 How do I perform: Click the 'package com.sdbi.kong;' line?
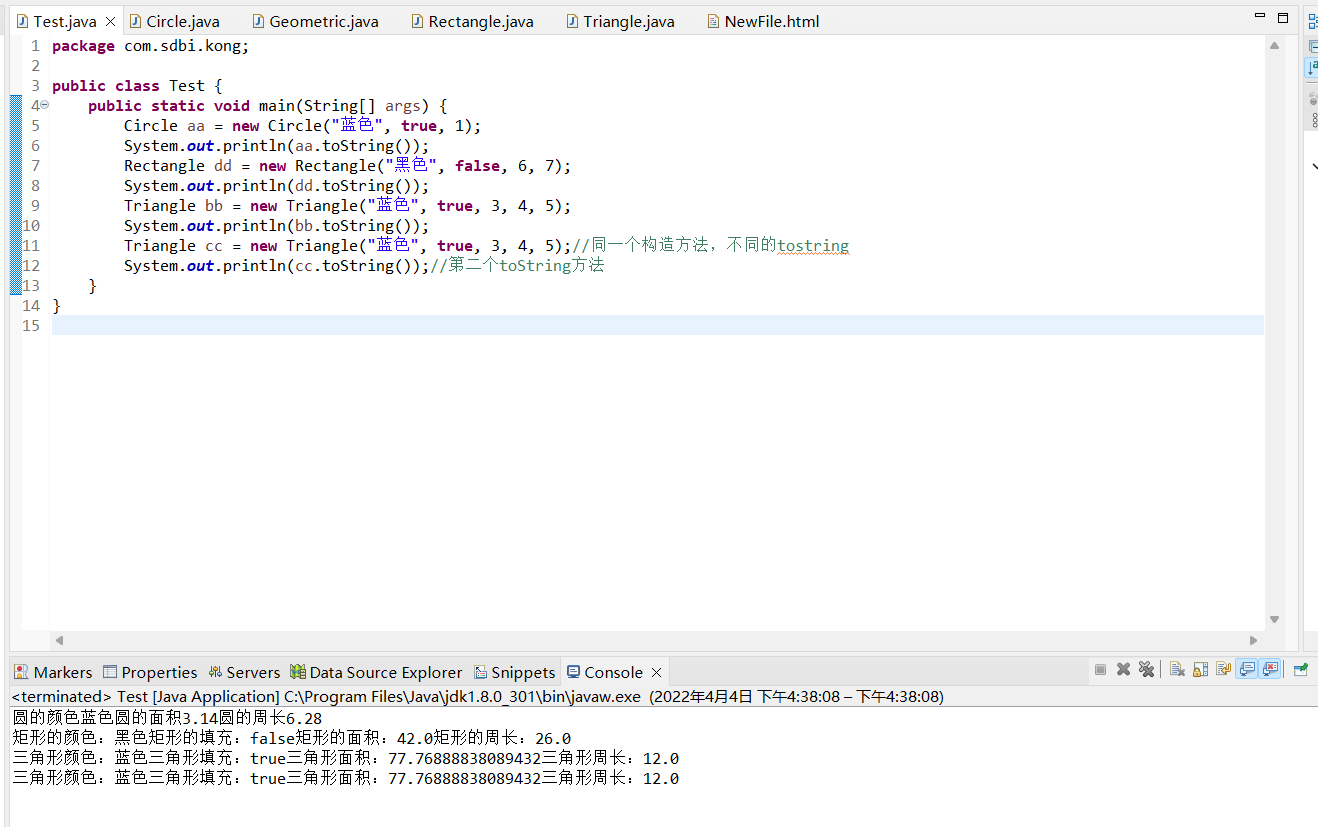[x=150, y=46]
